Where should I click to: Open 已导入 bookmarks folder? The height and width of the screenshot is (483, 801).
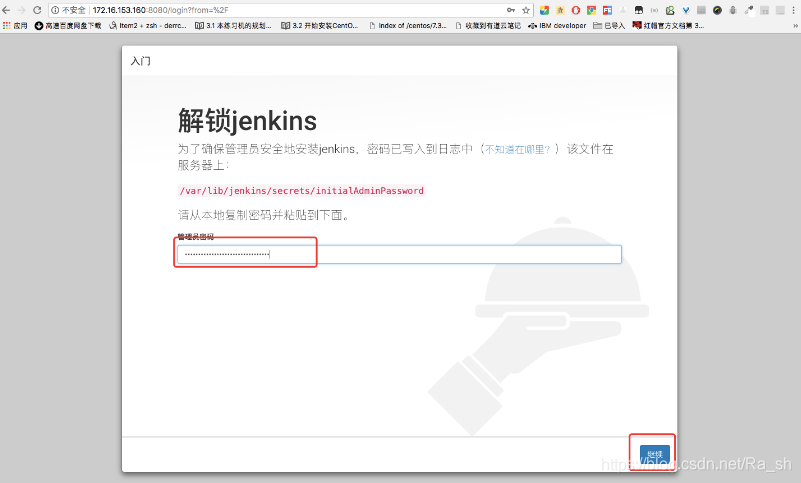tap(609, 26)
